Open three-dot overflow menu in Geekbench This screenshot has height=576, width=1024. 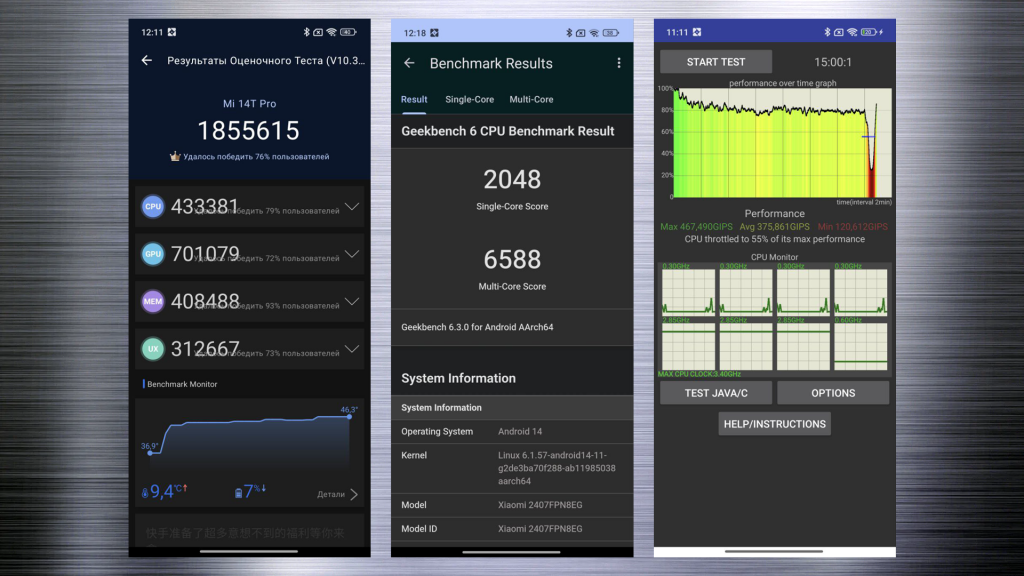pyautogui.click(x=618, y=63)
